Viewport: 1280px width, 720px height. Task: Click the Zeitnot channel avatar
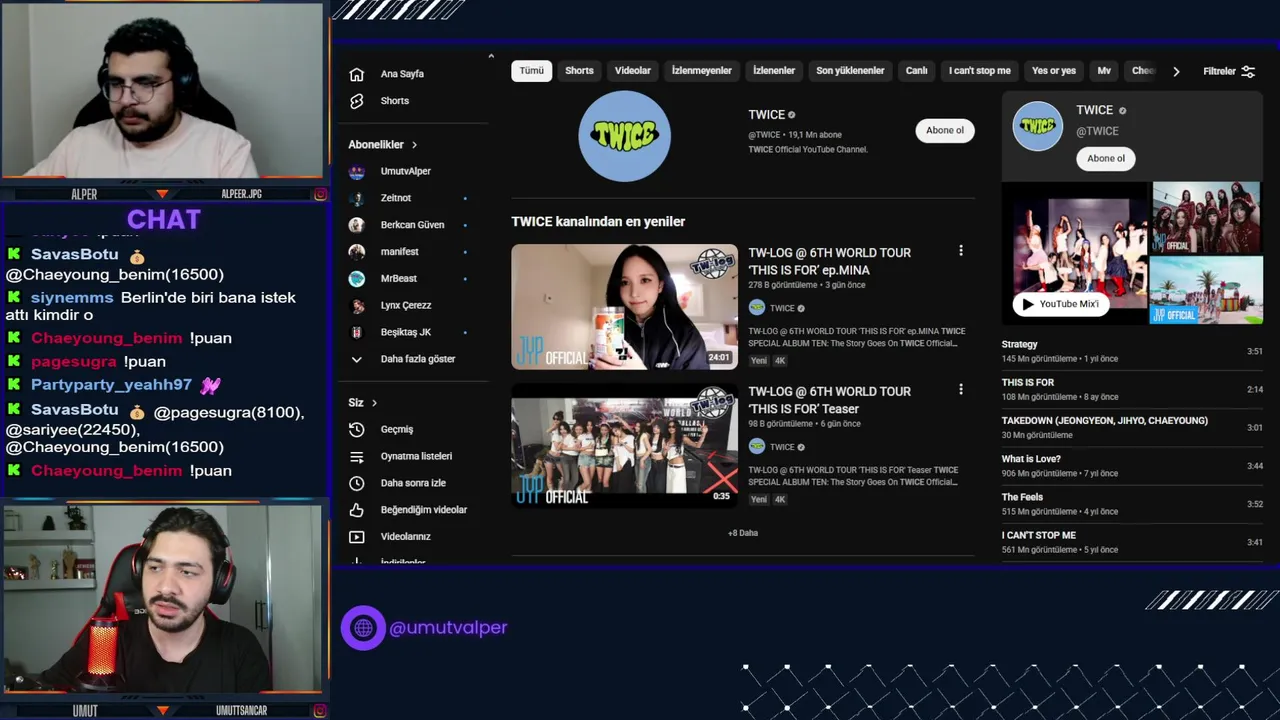[356, 198]
